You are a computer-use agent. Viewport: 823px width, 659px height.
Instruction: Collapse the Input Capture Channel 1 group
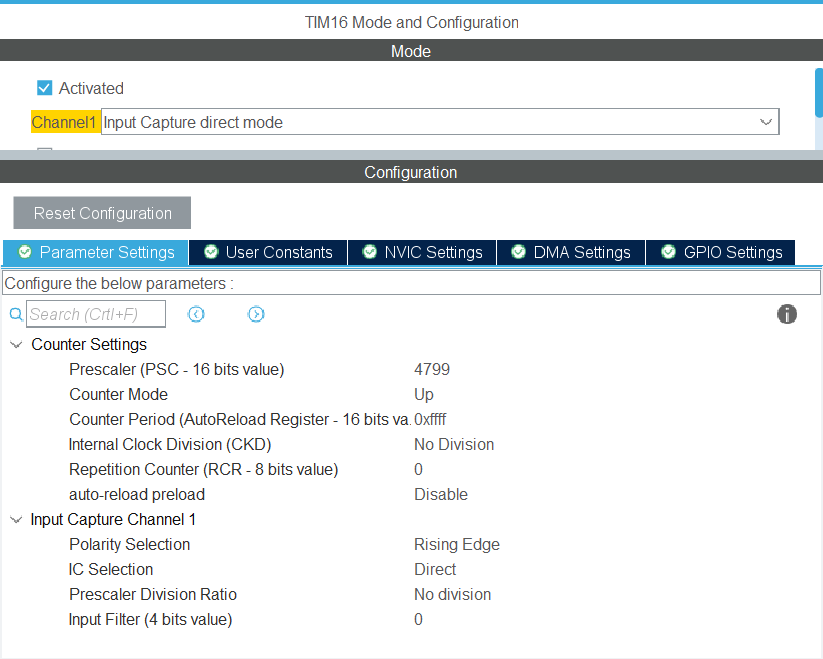(x=16, y=520)
